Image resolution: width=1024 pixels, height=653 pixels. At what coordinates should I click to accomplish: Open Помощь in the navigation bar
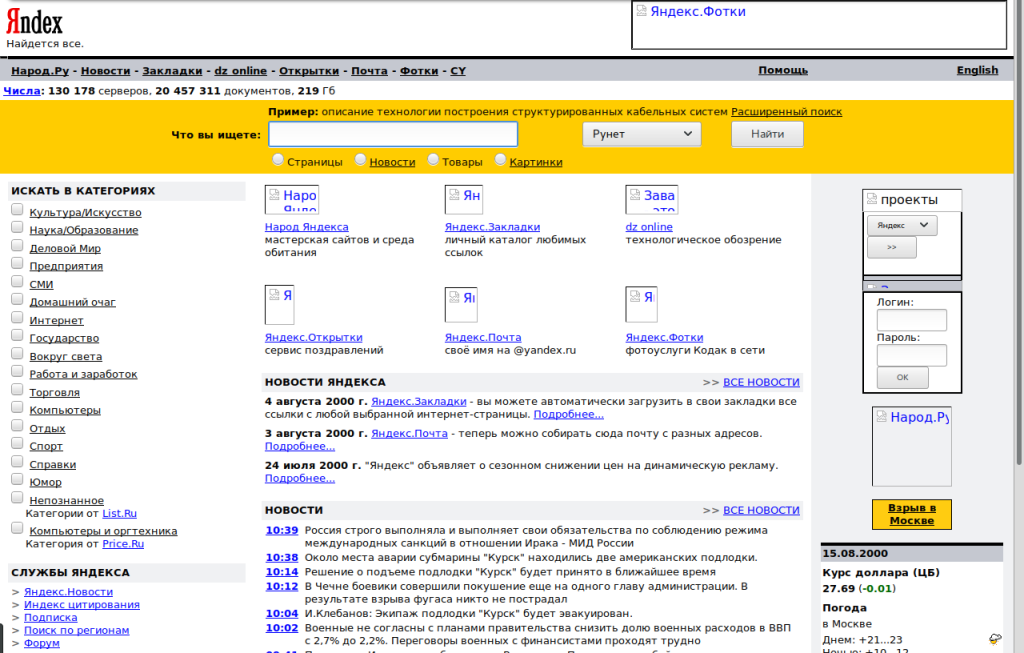click(x=783, y=70)
